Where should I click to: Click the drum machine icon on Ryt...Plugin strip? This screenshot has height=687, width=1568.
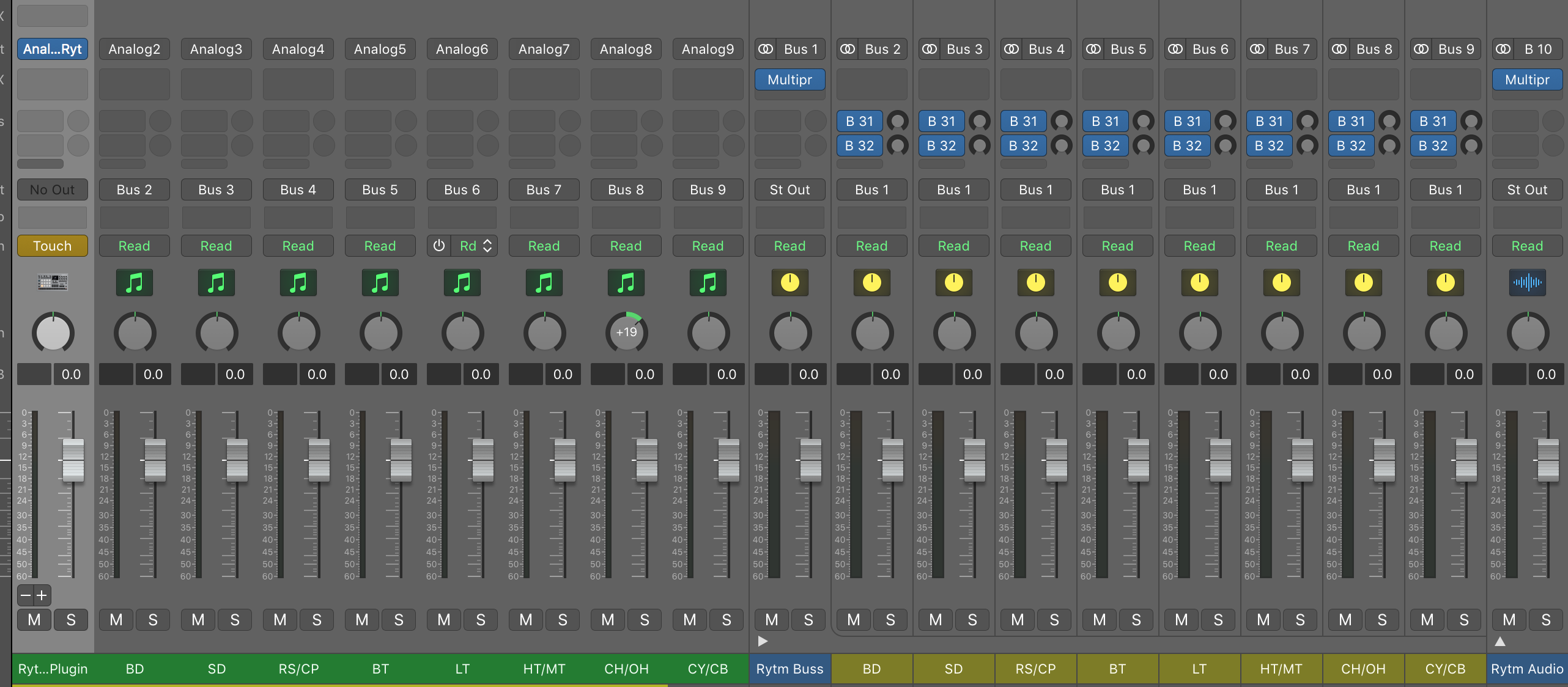[53, 282]
